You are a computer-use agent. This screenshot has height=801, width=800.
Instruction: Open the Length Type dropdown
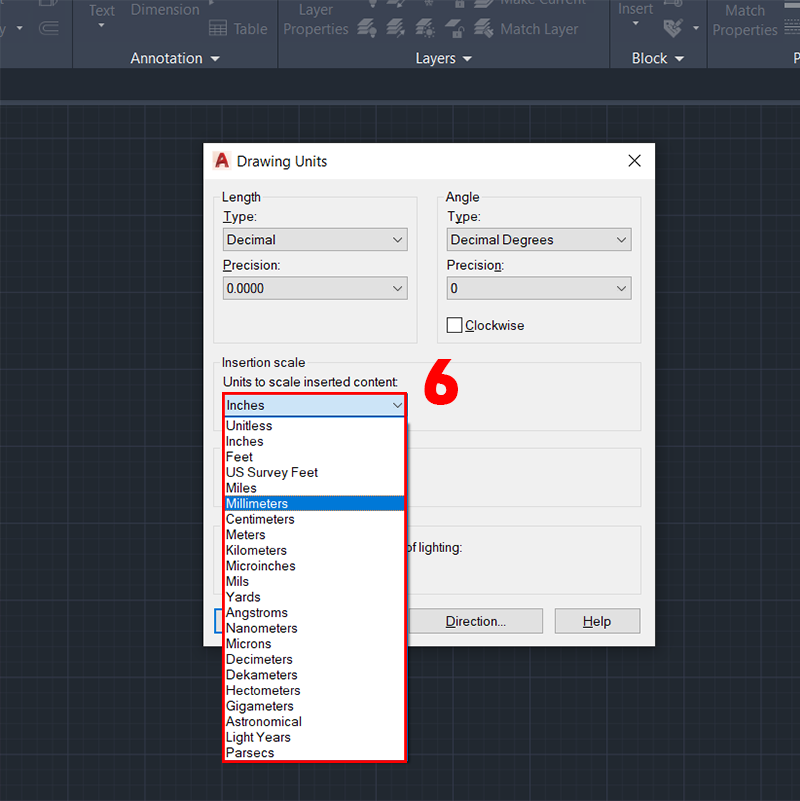[315, 240]
